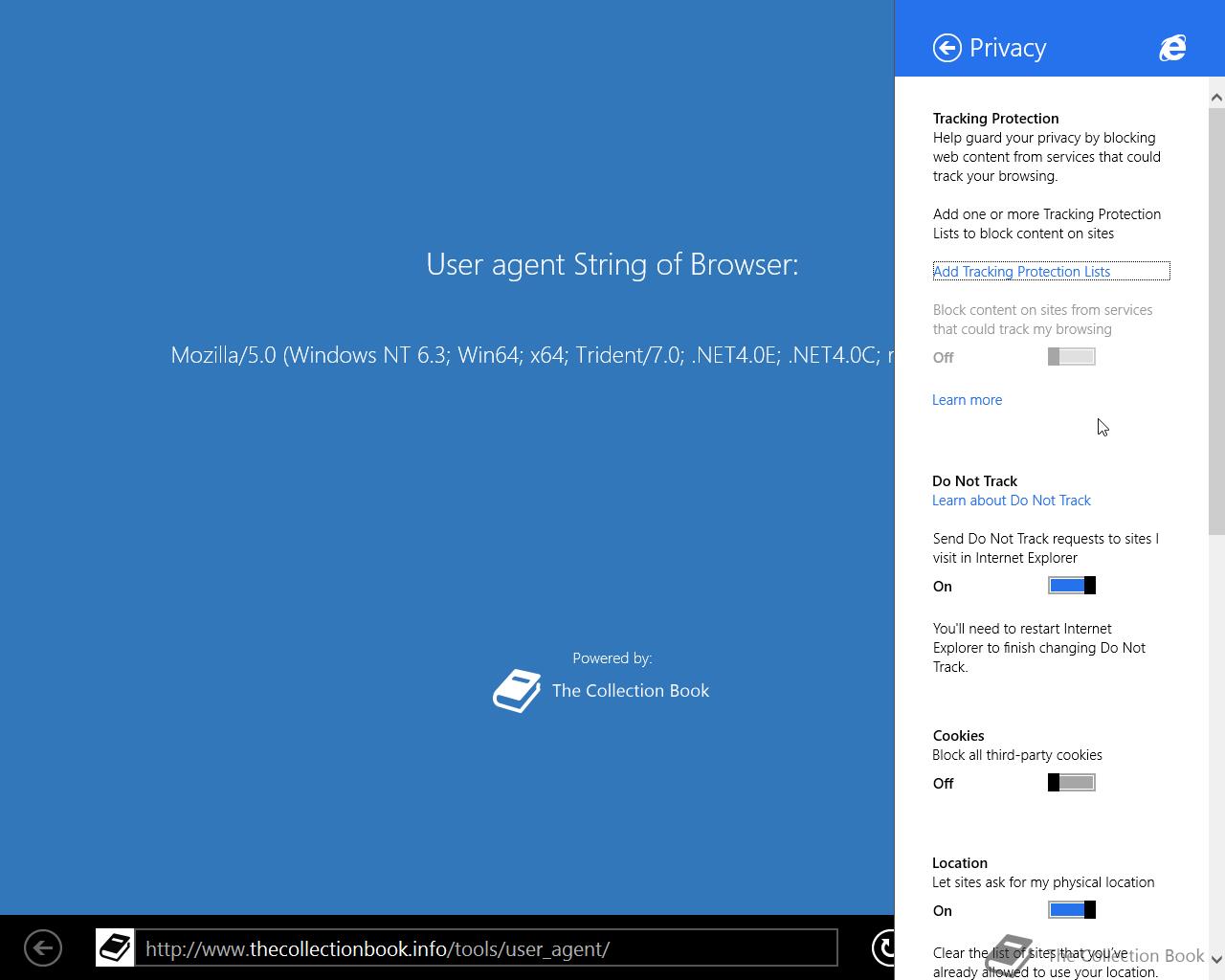Click the scroll down arrow in Privacy panel
The height and width of the screenshot is (980, 1225).
coord(1216,959)
